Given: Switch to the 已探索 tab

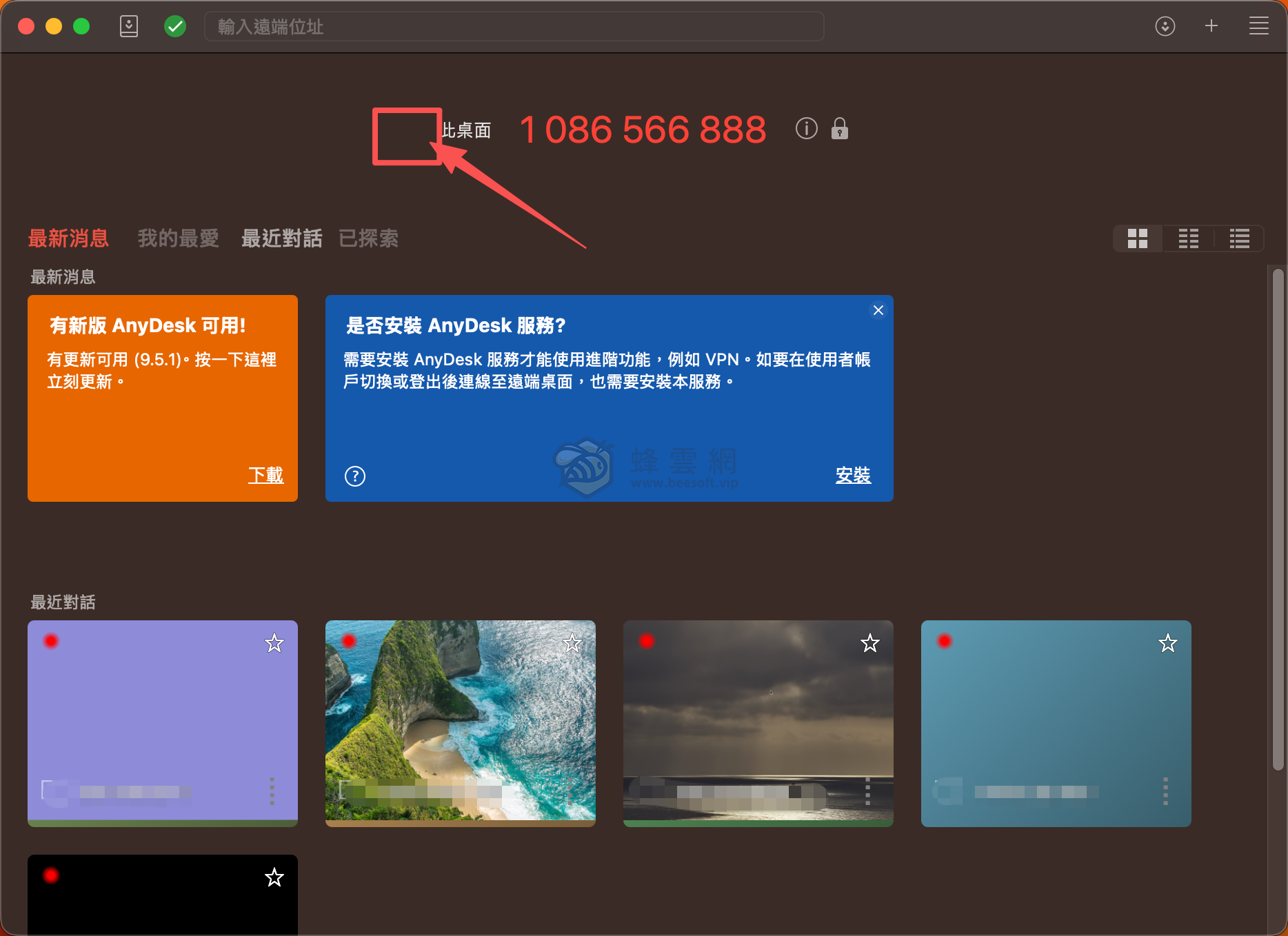Looking at the screenshot, I should click(368, 238).
